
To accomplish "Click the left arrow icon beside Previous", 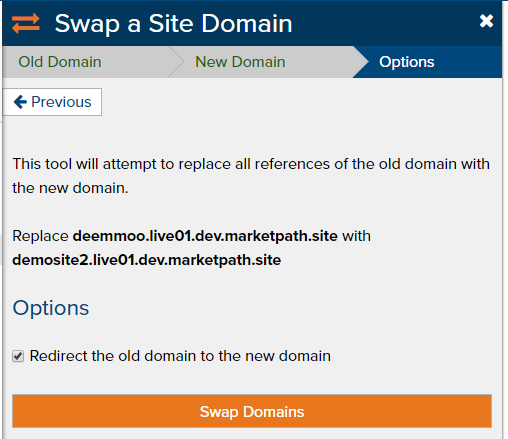I will pyautogui.click(x=20, y=102).
